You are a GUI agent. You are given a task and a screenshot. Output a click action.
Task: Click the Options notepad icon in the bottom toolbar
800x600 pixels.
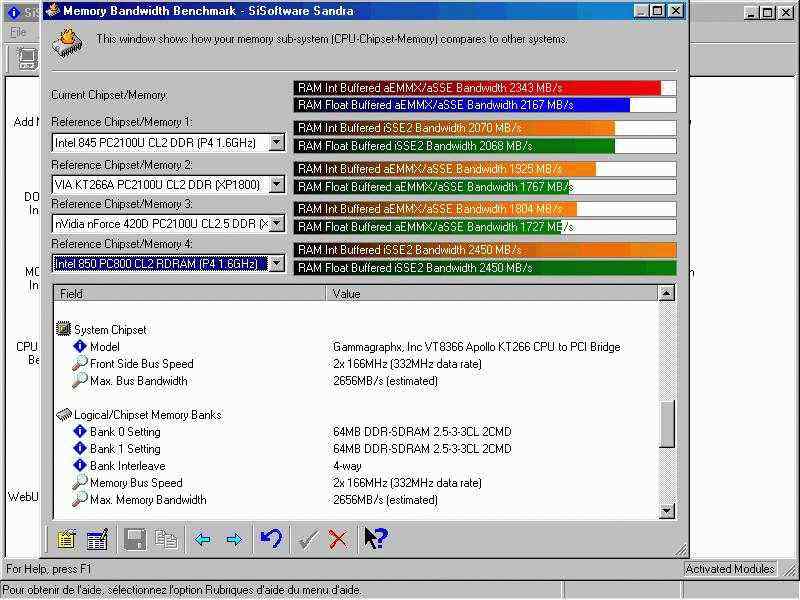(x=66, y=539)
